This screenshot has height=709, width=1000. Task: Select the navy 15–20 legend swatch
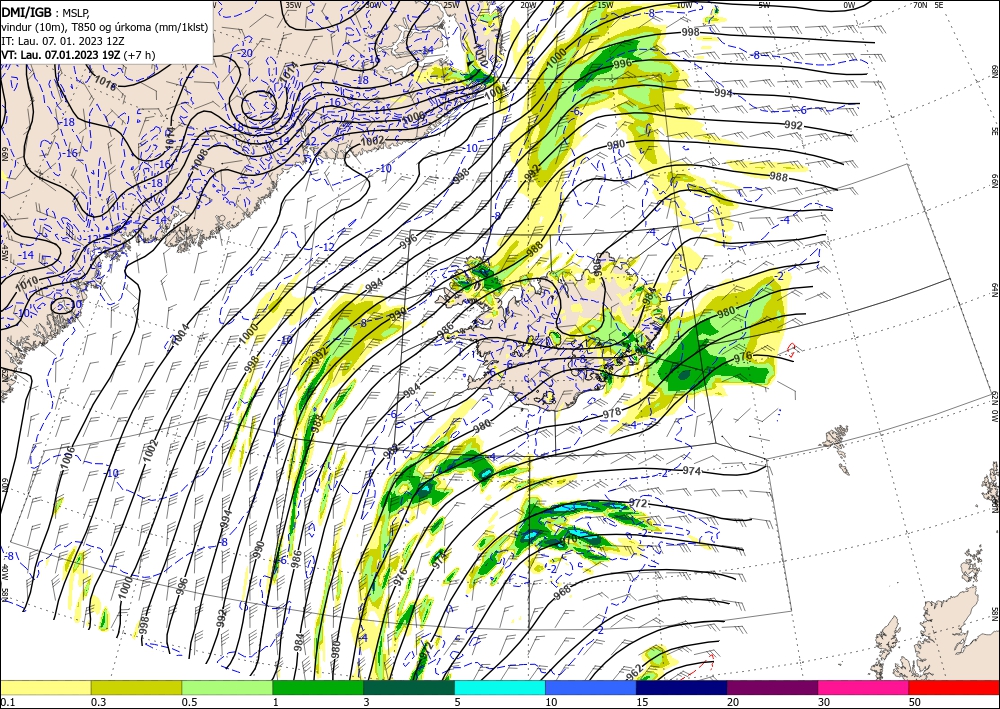coord(682,687)
